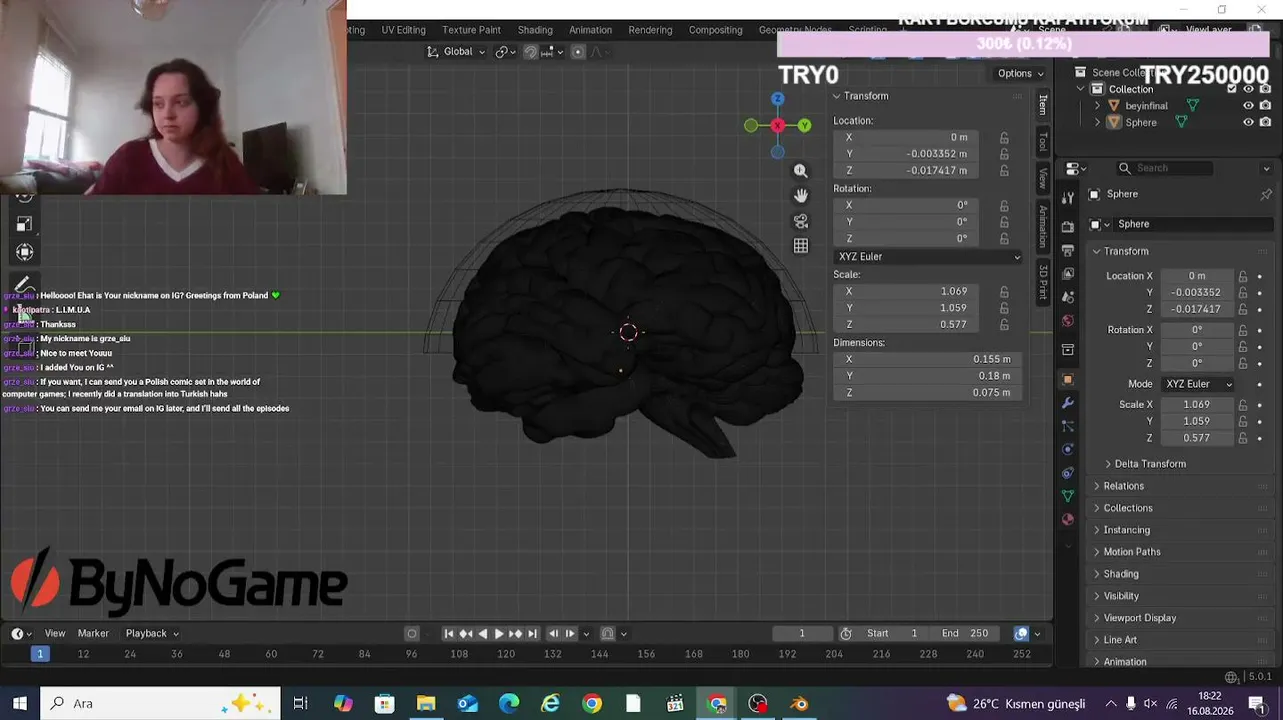
Task: Click the blue Z axis on navigation gizmo
Action: coord(777,98)
